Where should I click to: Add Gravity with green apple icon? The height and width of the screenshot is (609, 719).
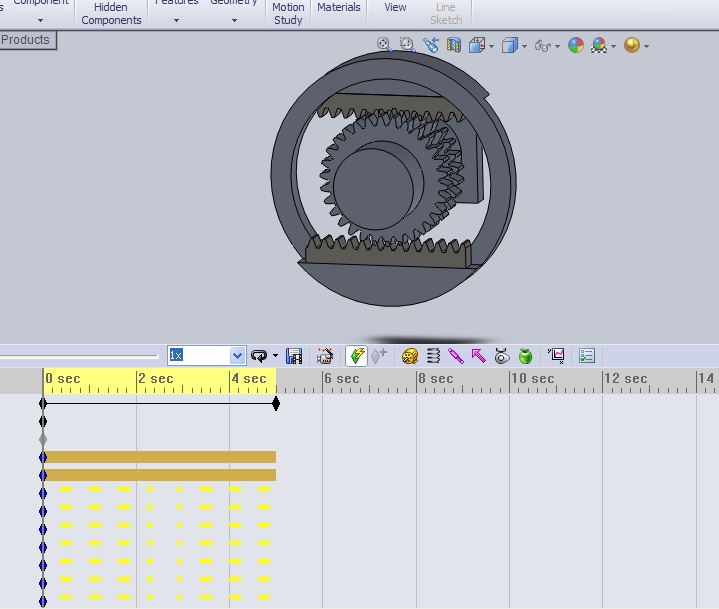point(525,356)
